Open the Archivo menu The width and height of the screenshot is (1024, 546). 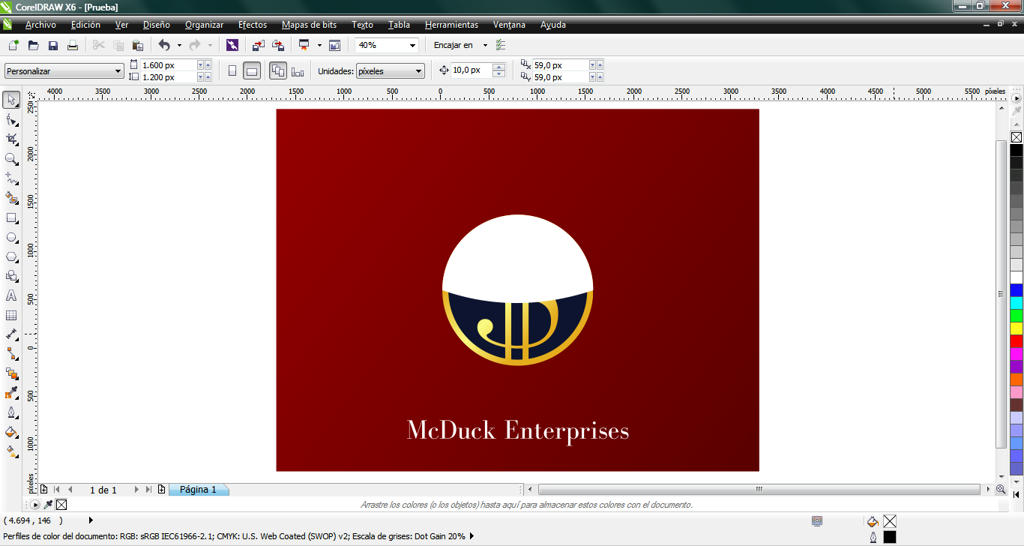click(x=40, y=25)
